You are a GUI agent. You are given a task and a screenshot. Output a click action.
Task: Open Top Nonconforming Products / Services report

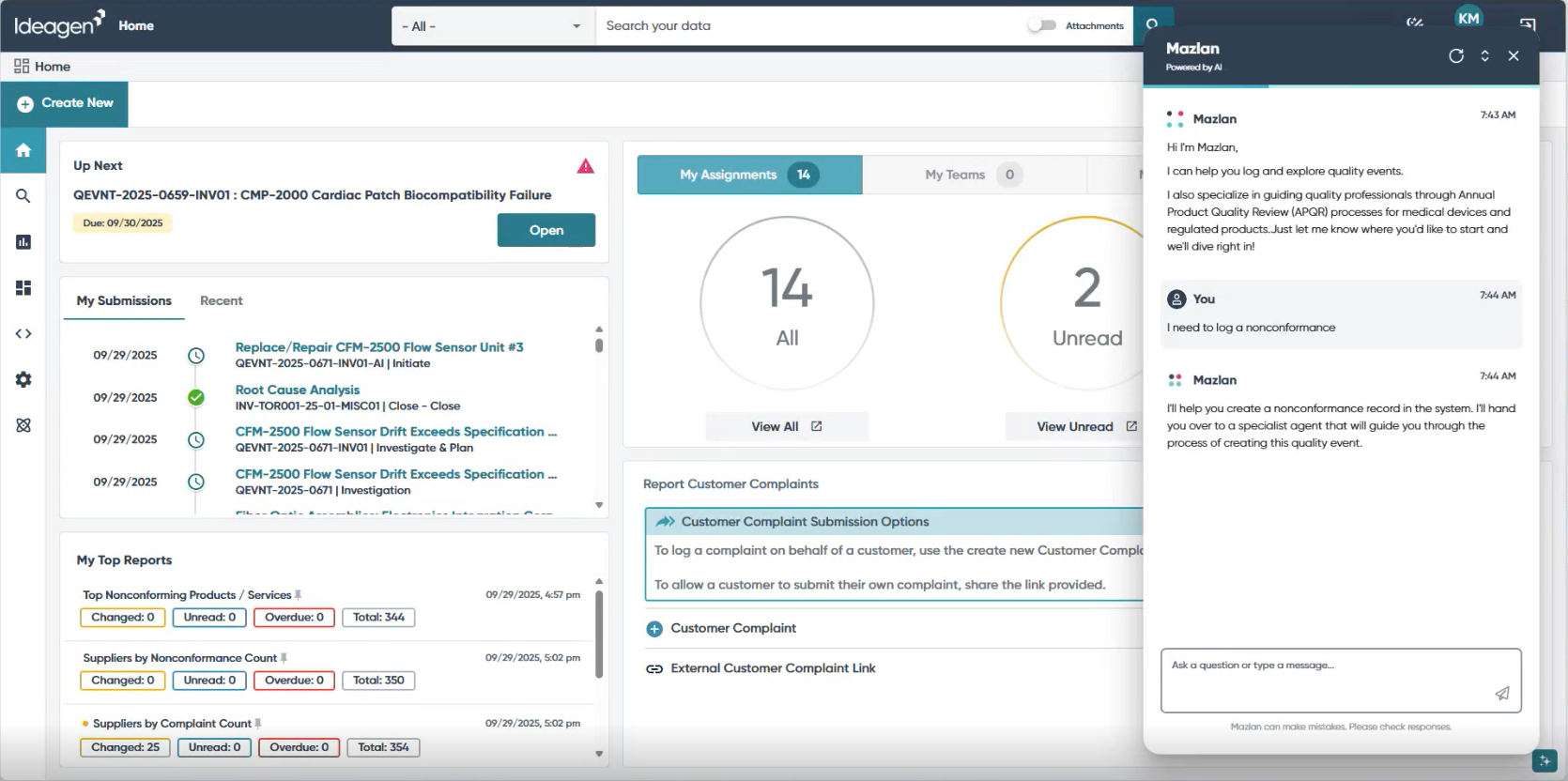(187, 595)
